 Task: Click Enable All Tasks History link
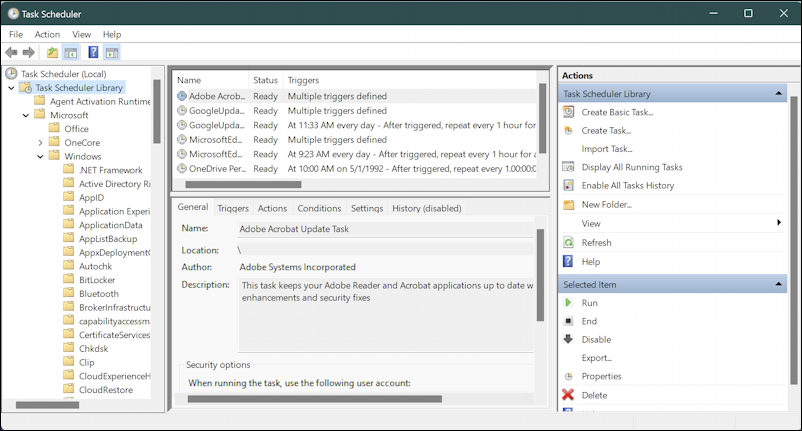[628, 186]
